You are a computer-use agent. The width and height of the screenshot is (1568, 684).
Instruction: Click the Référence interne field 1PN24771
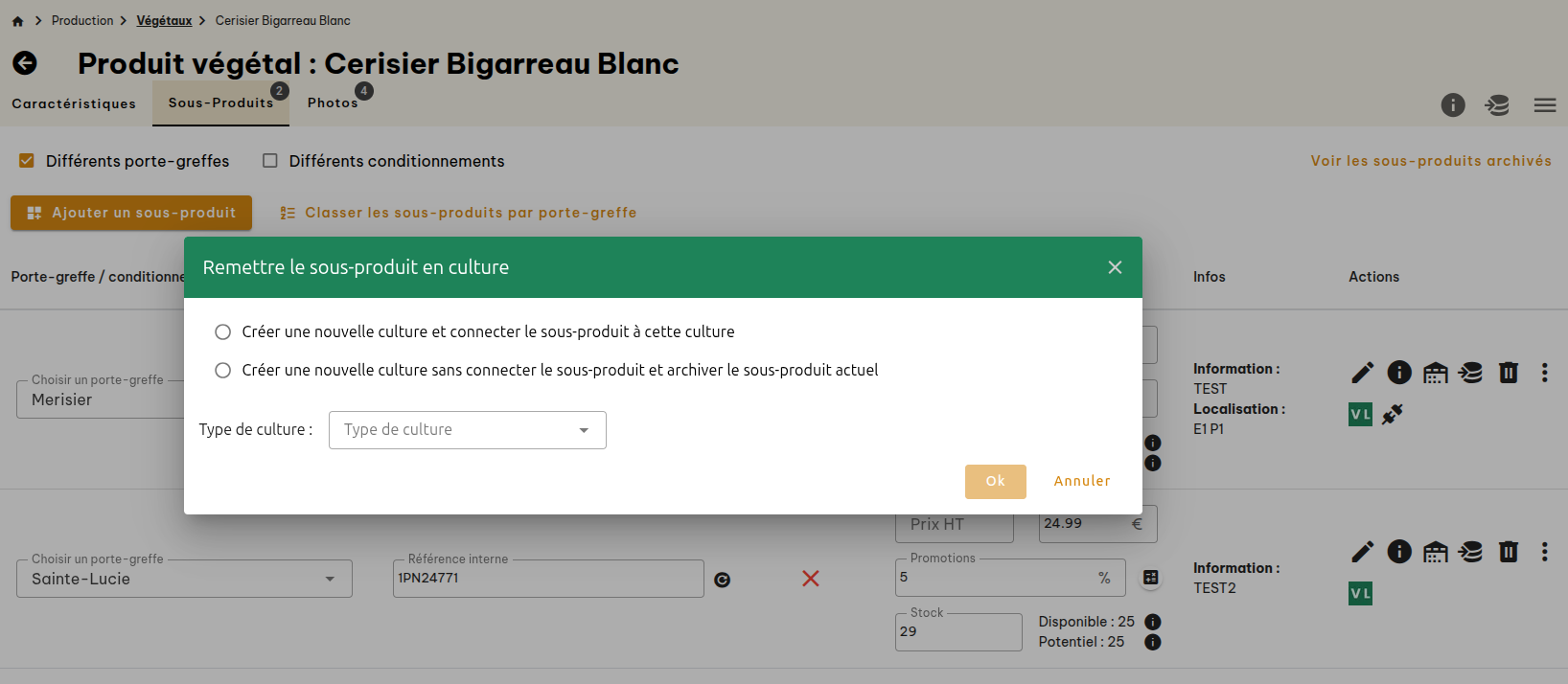(x=548, y=579)
